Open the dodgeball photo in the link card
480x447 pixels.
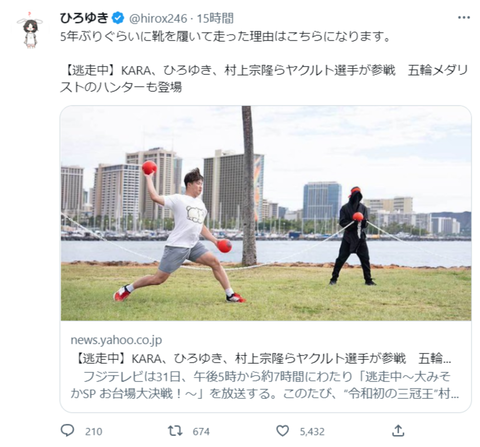[x=266, y=213]
